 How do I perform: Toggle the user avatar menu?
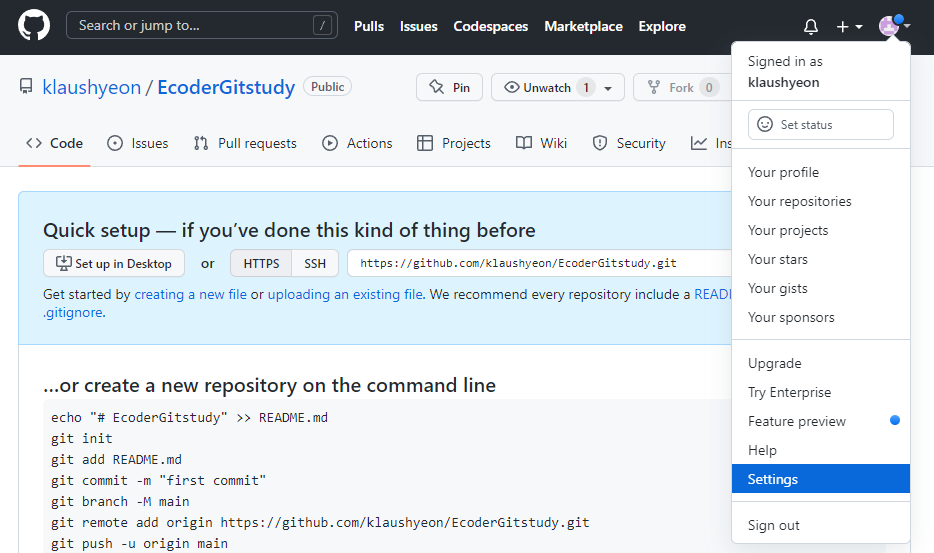point(894,26)
